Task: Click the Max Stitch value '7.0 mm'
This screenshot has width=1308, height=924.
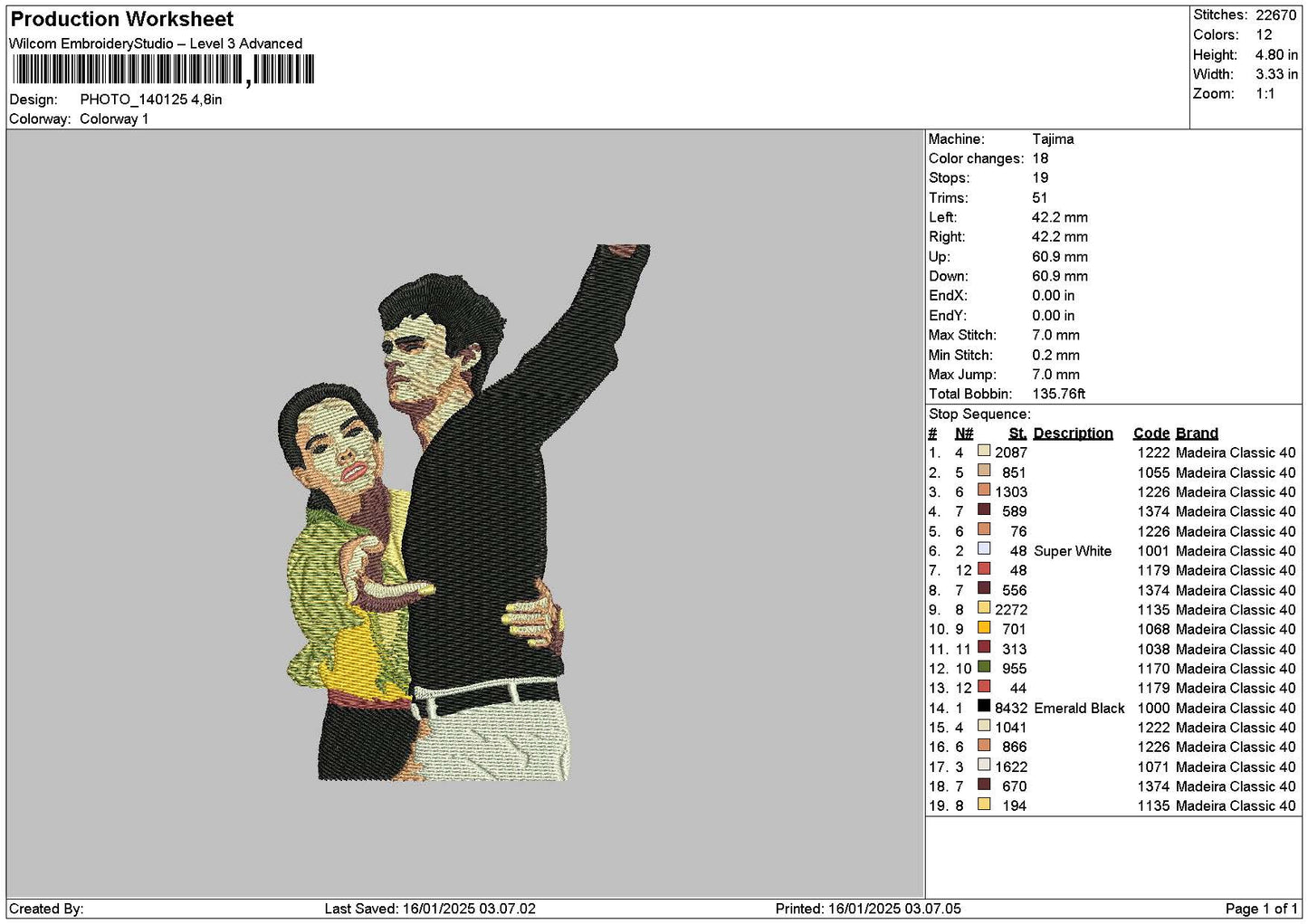Action: [x=1055, y=335]
